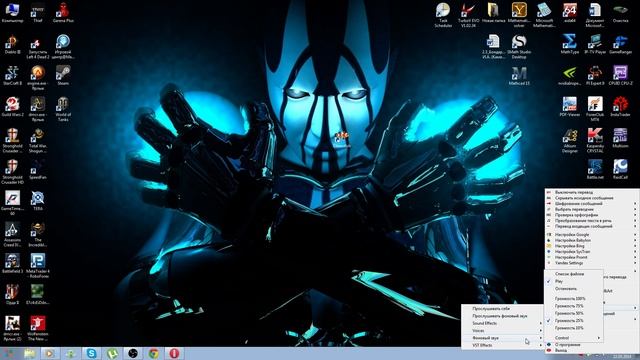
Task: Expand Настройки Google submenu
Action: 591,235
